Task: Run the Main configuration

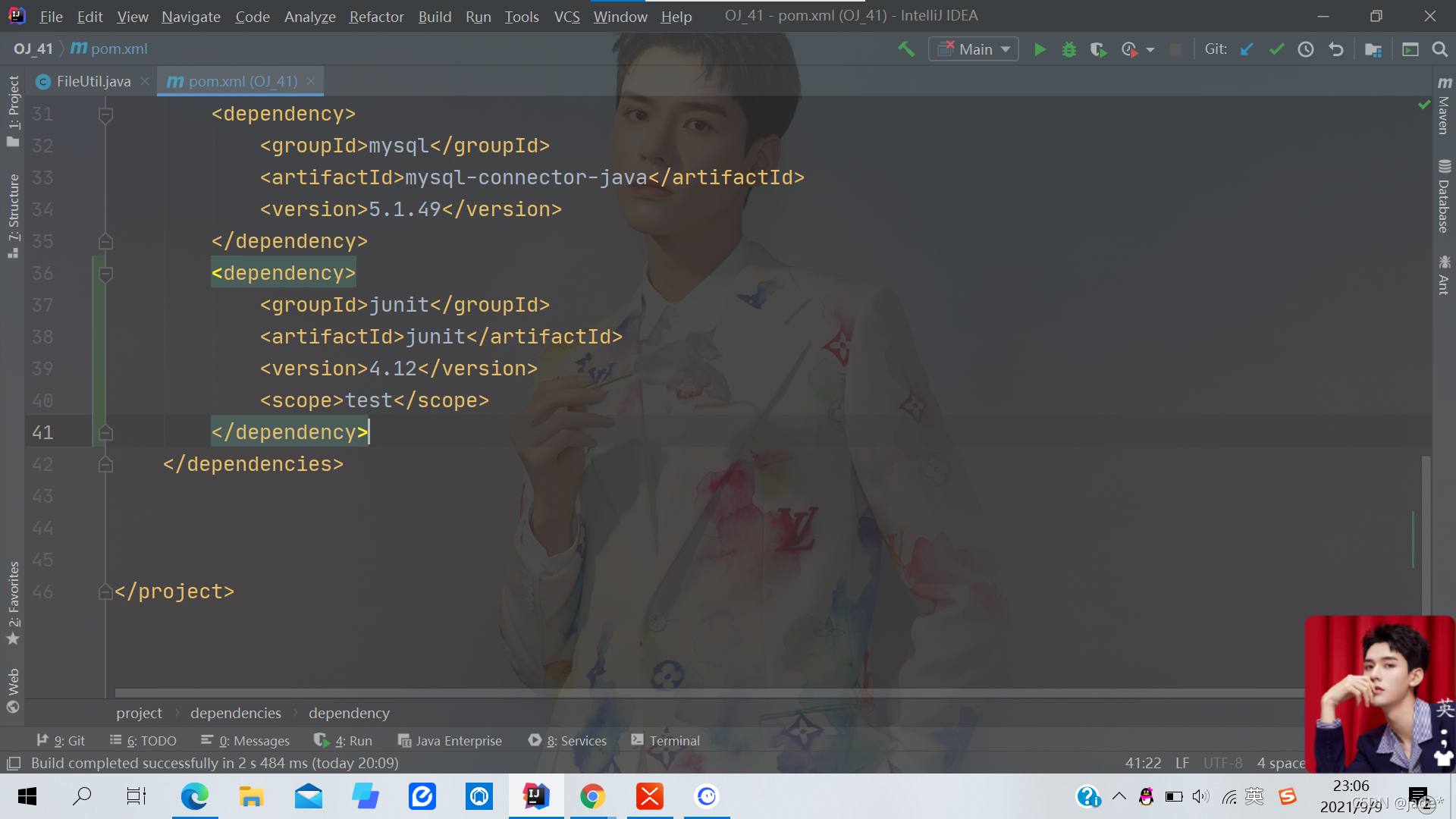Action: tap(1040, 49)
